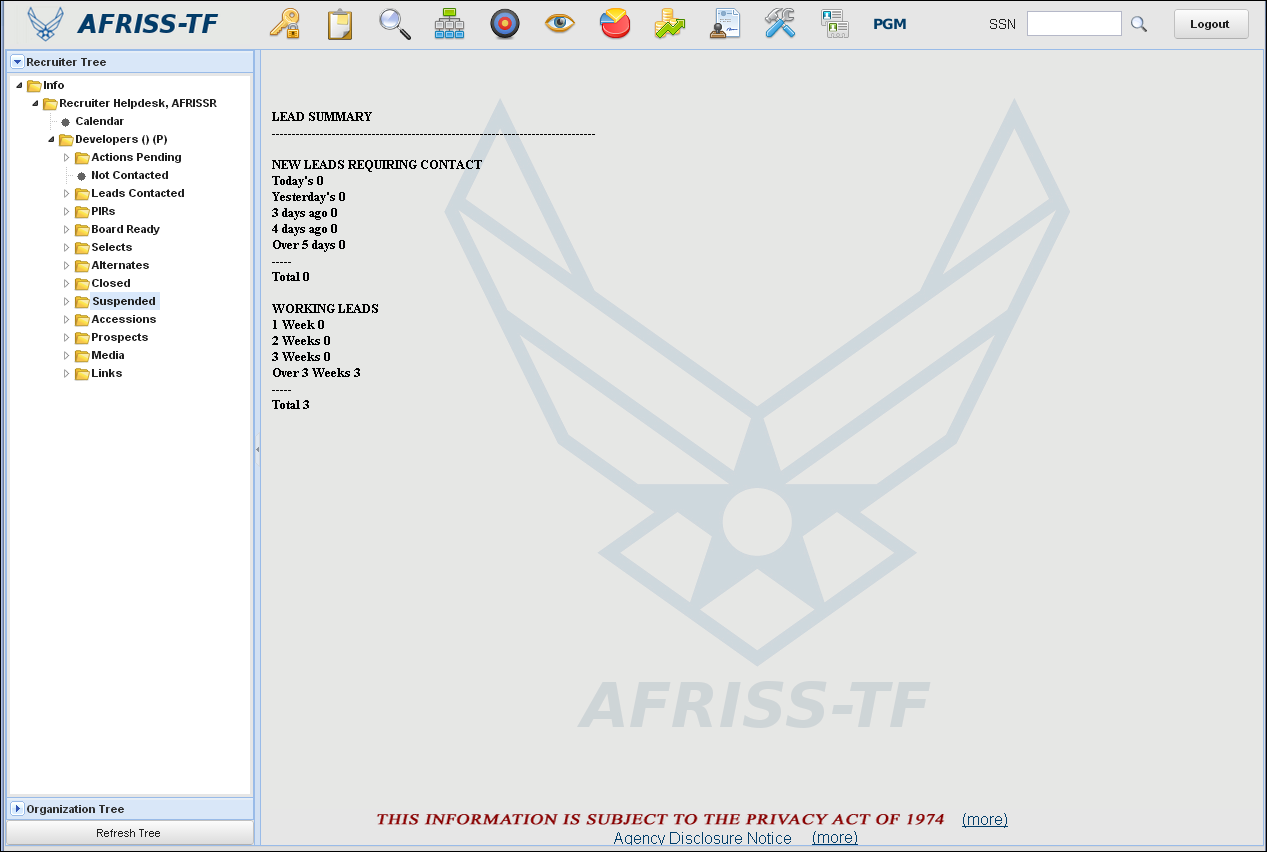
Task: Click the LEAD SUMMARY heading
Action: (x=322, y=117)
